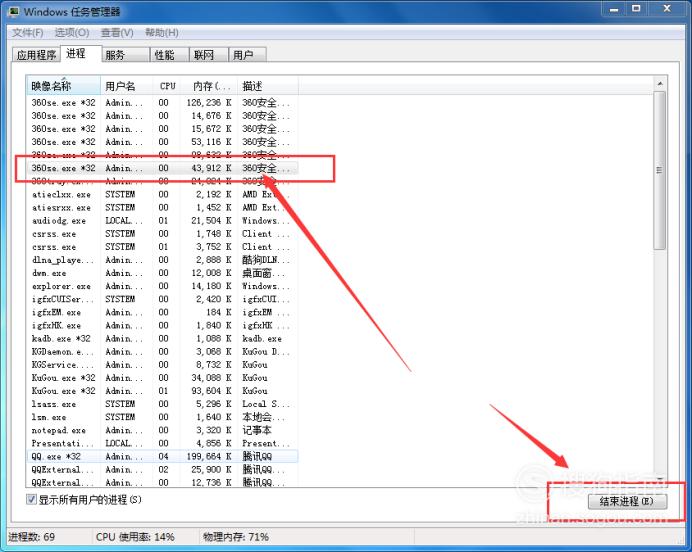Maximize the Task Manager window
This screenshot has width=692, height=552.
(636, 9)
